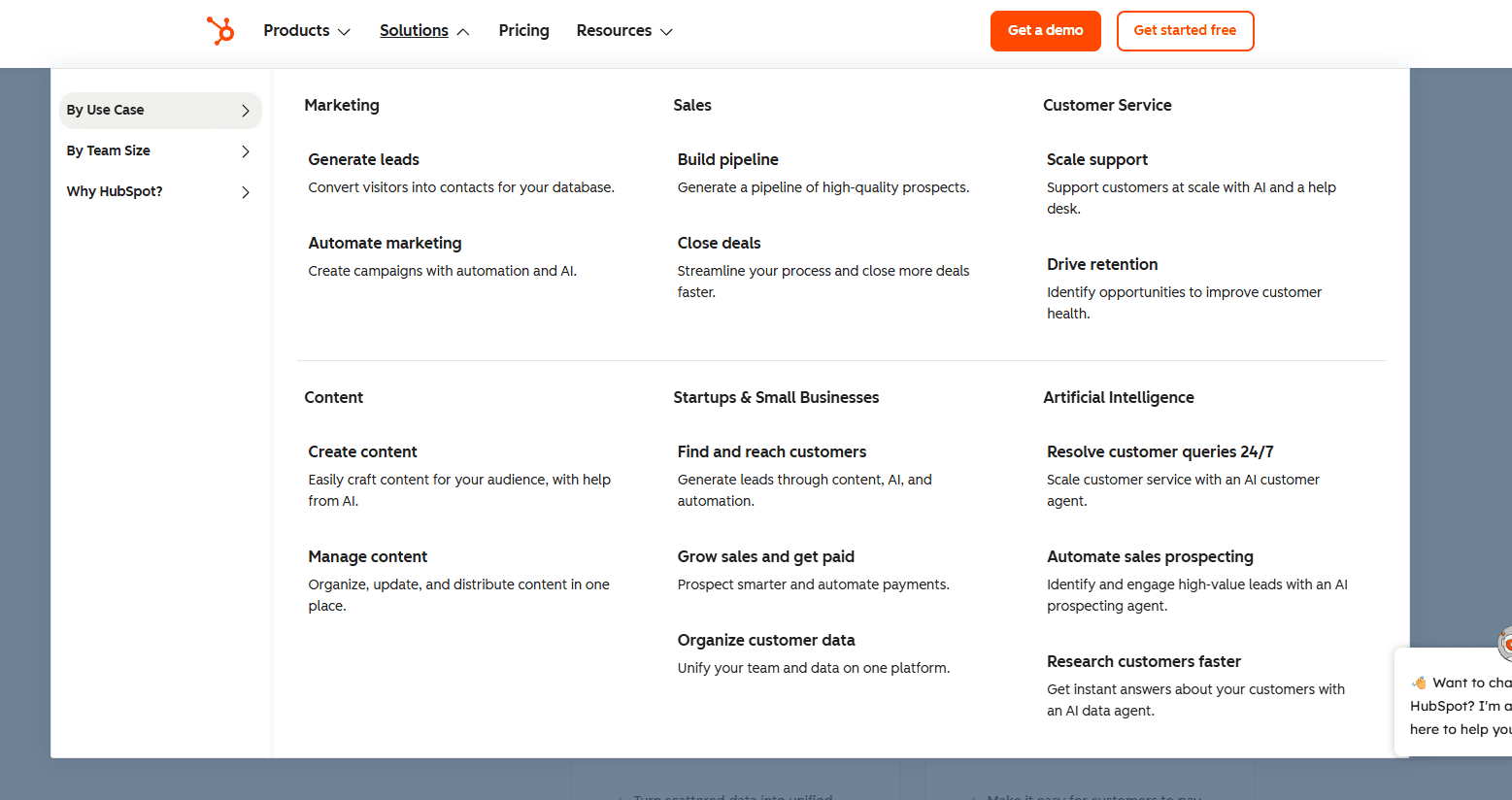
Task: Click the Artificial Intelligence section heading
Action: (x=1118, y=397)
